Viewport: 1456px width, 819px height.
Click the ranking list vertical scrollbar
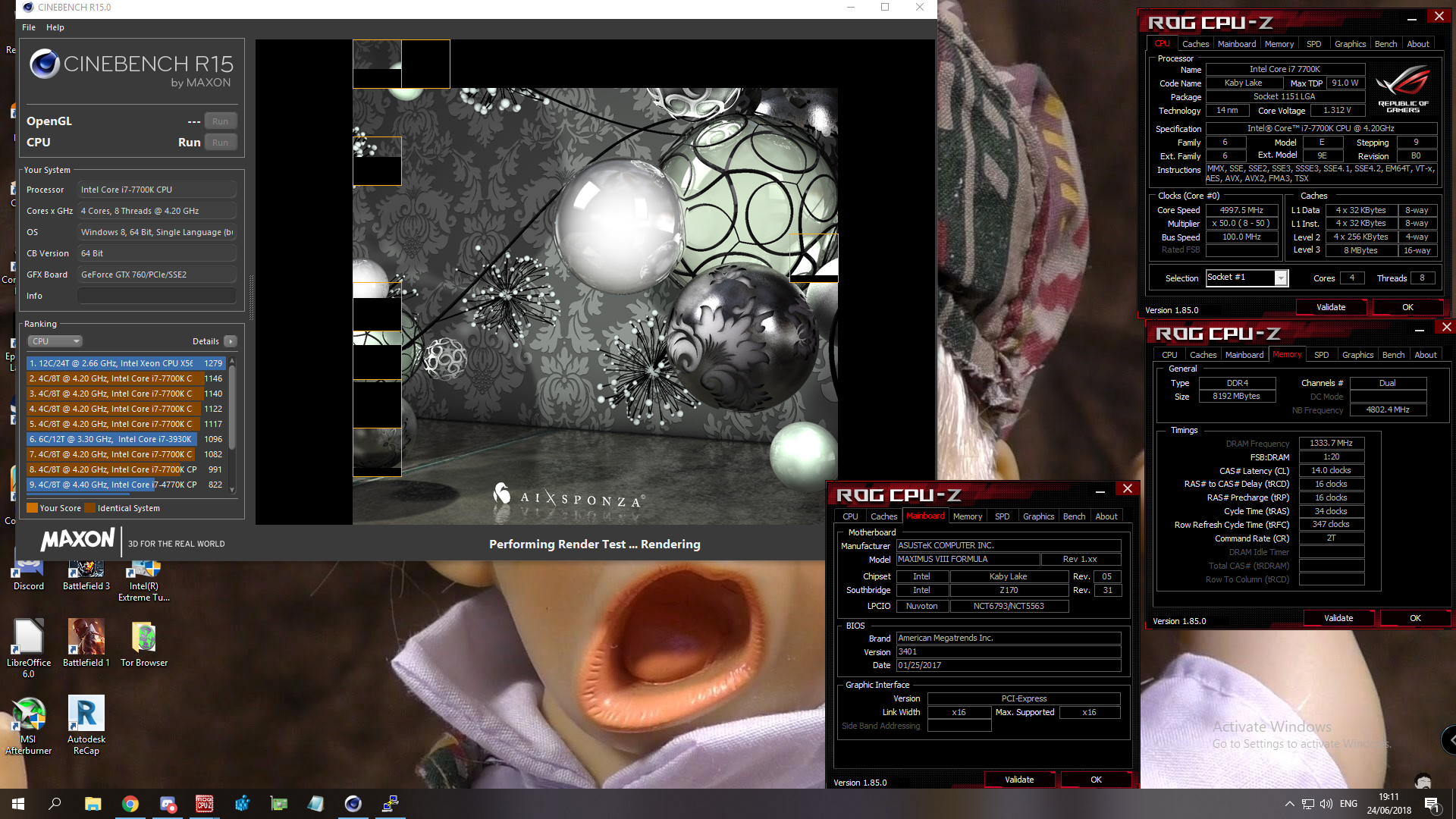tap(232, 409)
